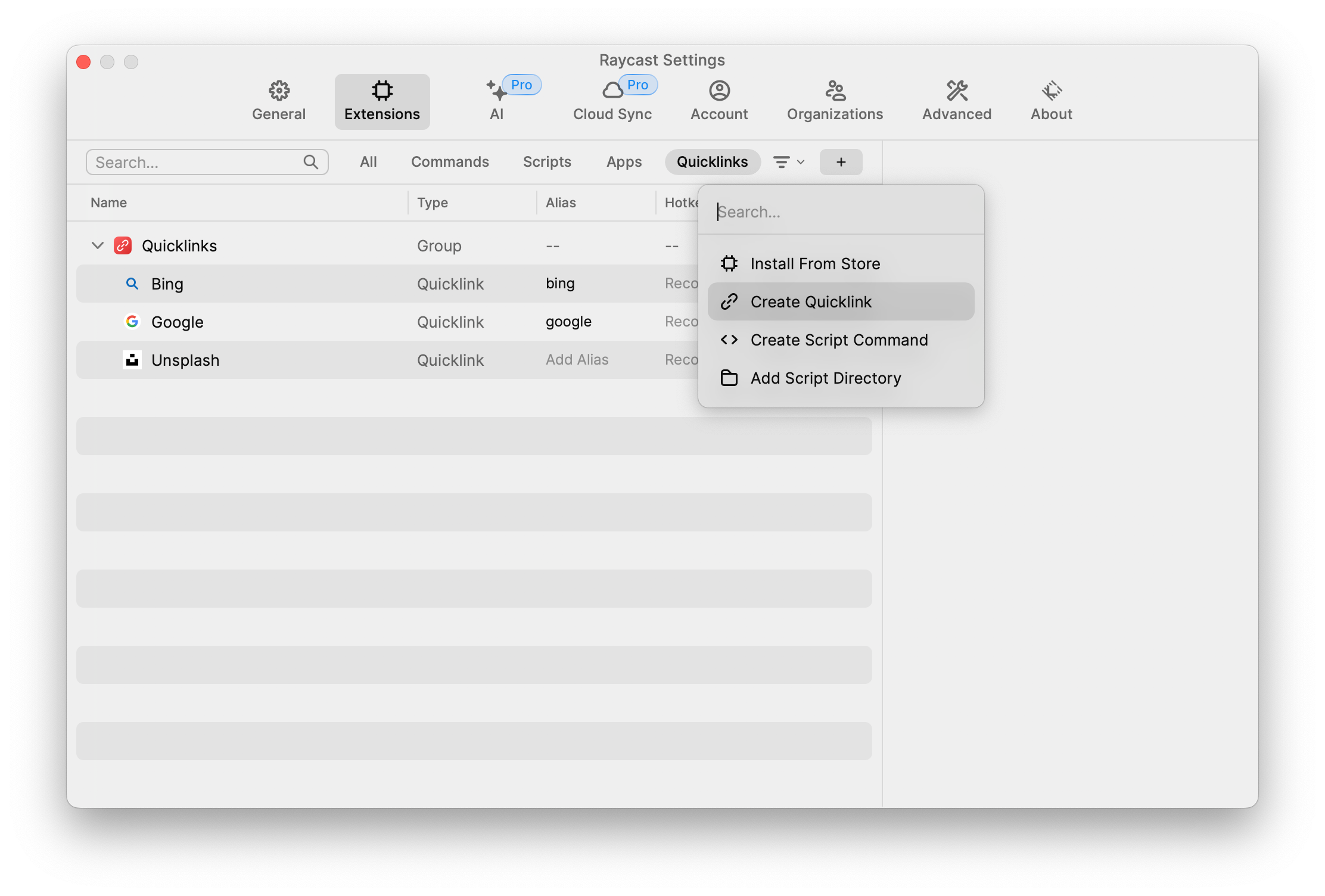Click Add Alias for Unsplash
The height and width of the screenshot is (896, 1325).
(x=577, y=360)
